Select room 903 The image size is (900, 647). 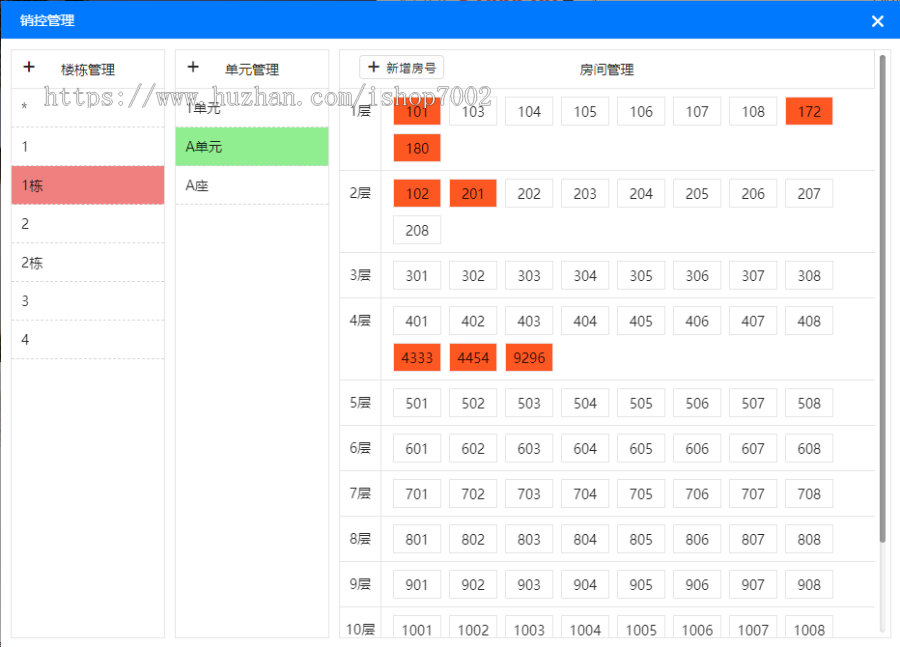[x=529, y=584]
